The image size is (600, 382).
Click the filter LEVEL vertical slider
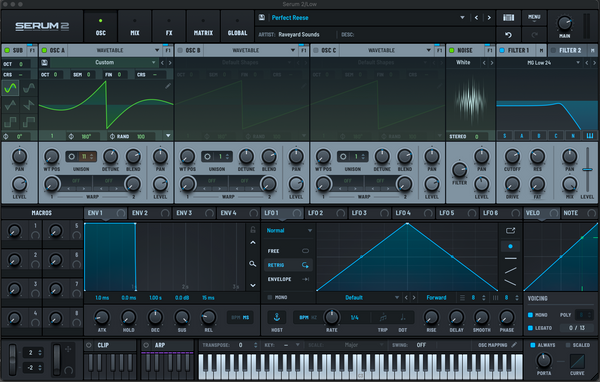pos(587,170)
